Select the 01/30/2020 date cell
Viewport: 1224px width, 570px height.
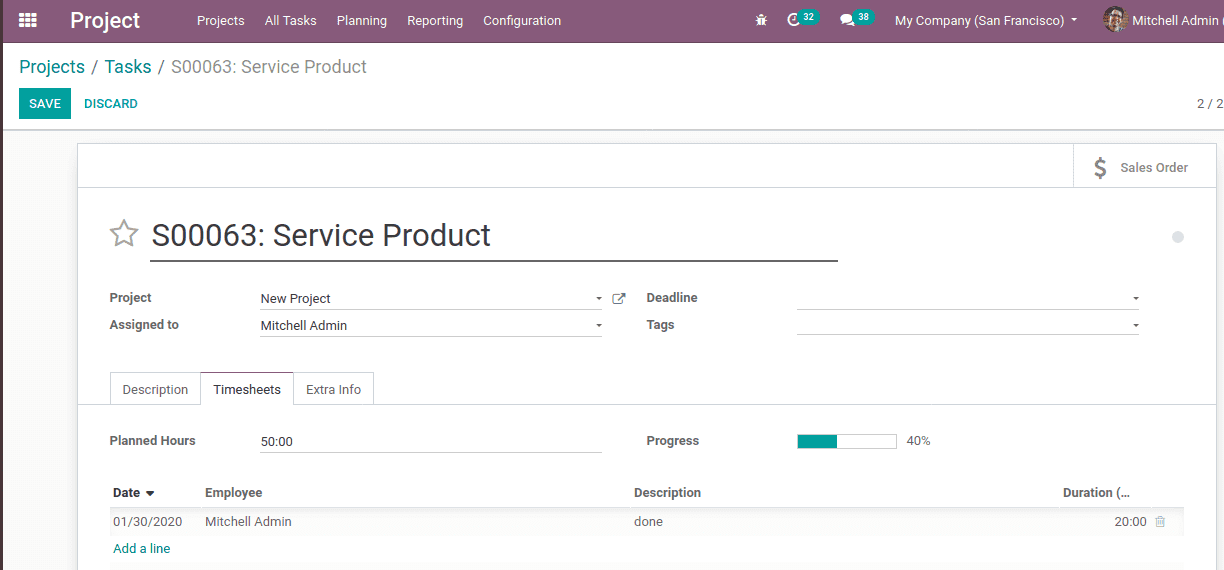(148, 521)
